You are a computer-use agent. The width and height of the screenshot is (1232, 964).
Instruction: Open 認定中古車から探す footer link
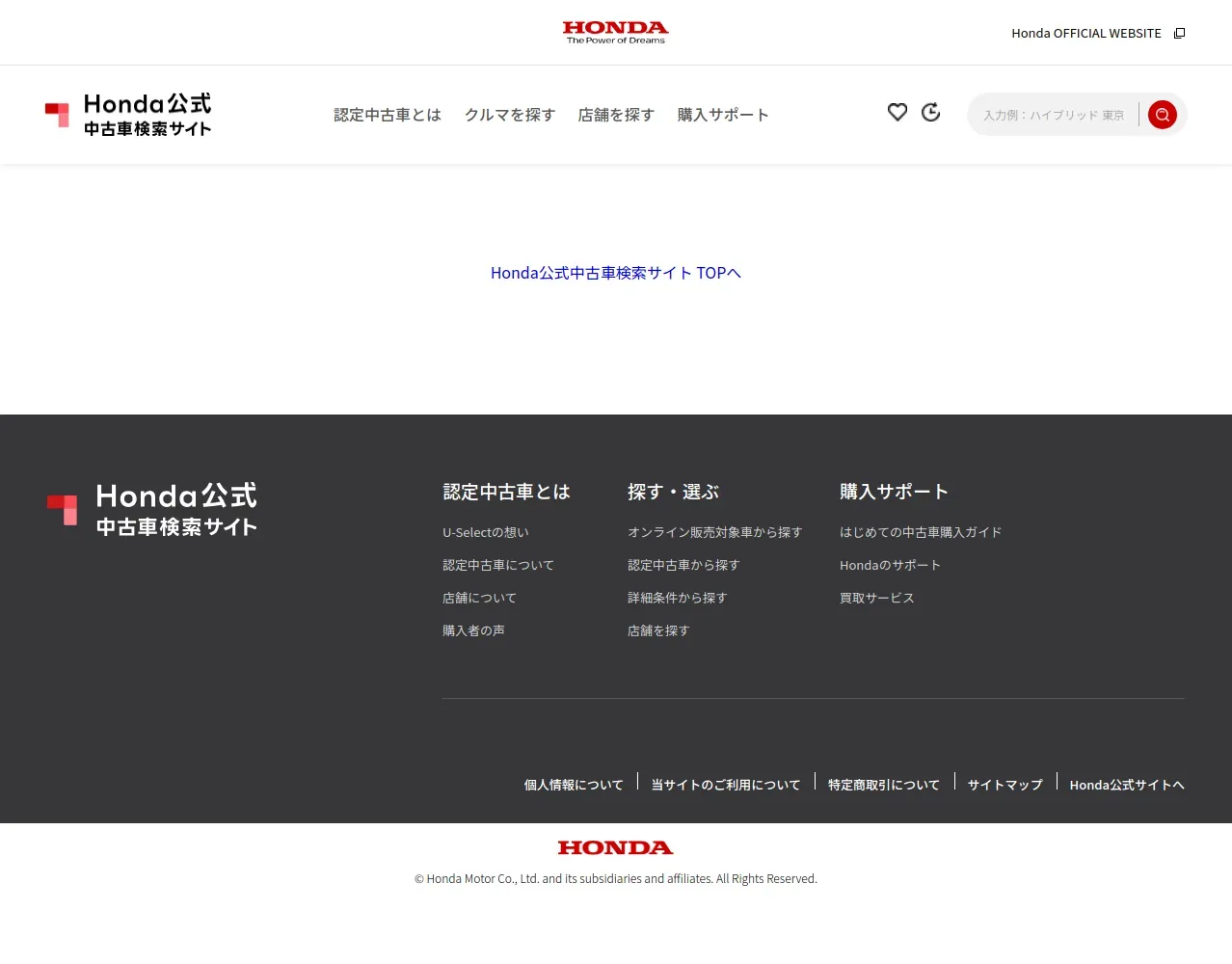coord(683,565)
